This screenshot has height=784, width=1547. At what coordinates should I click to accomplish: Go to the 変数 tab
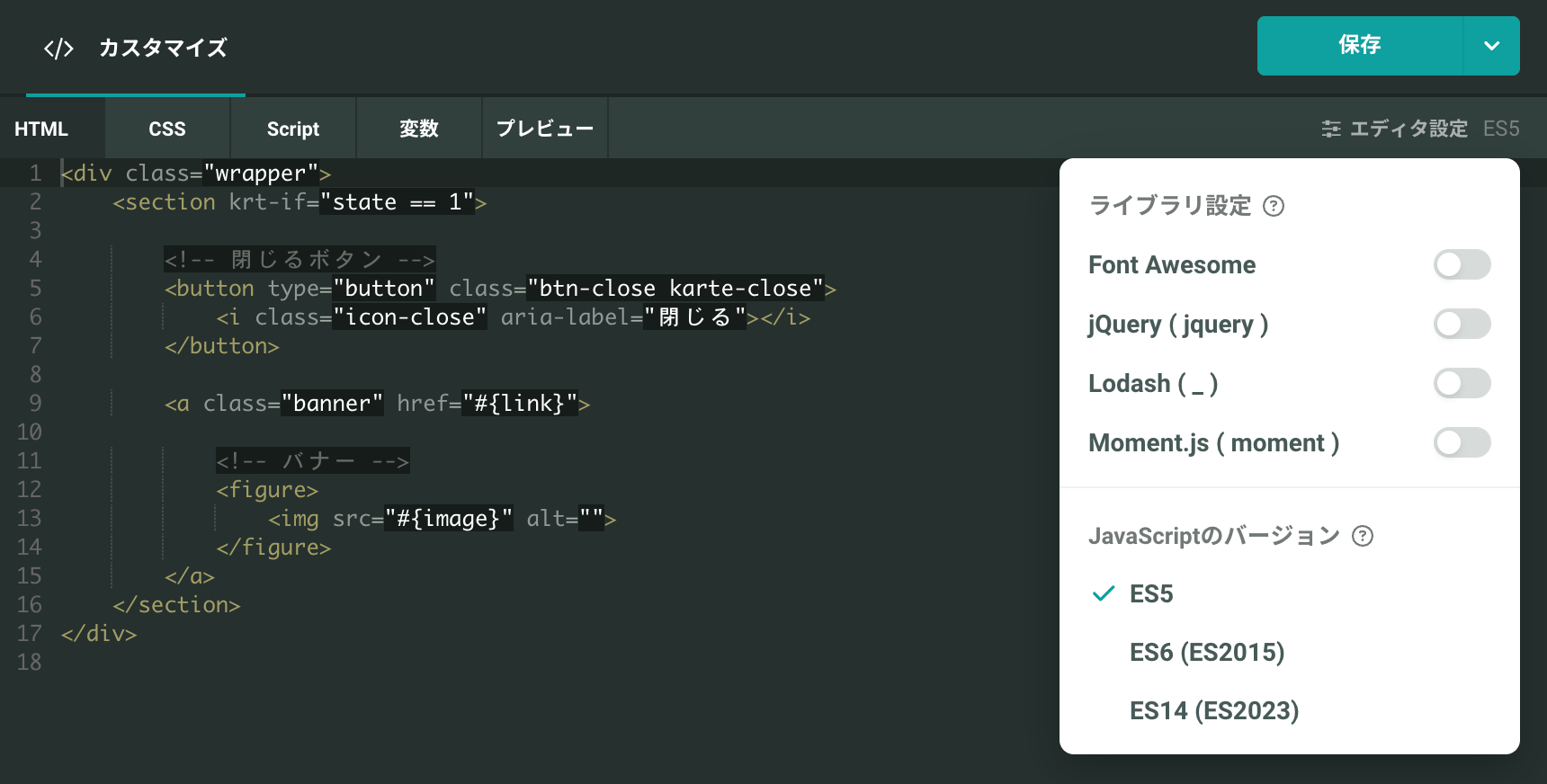pos(419,129)
